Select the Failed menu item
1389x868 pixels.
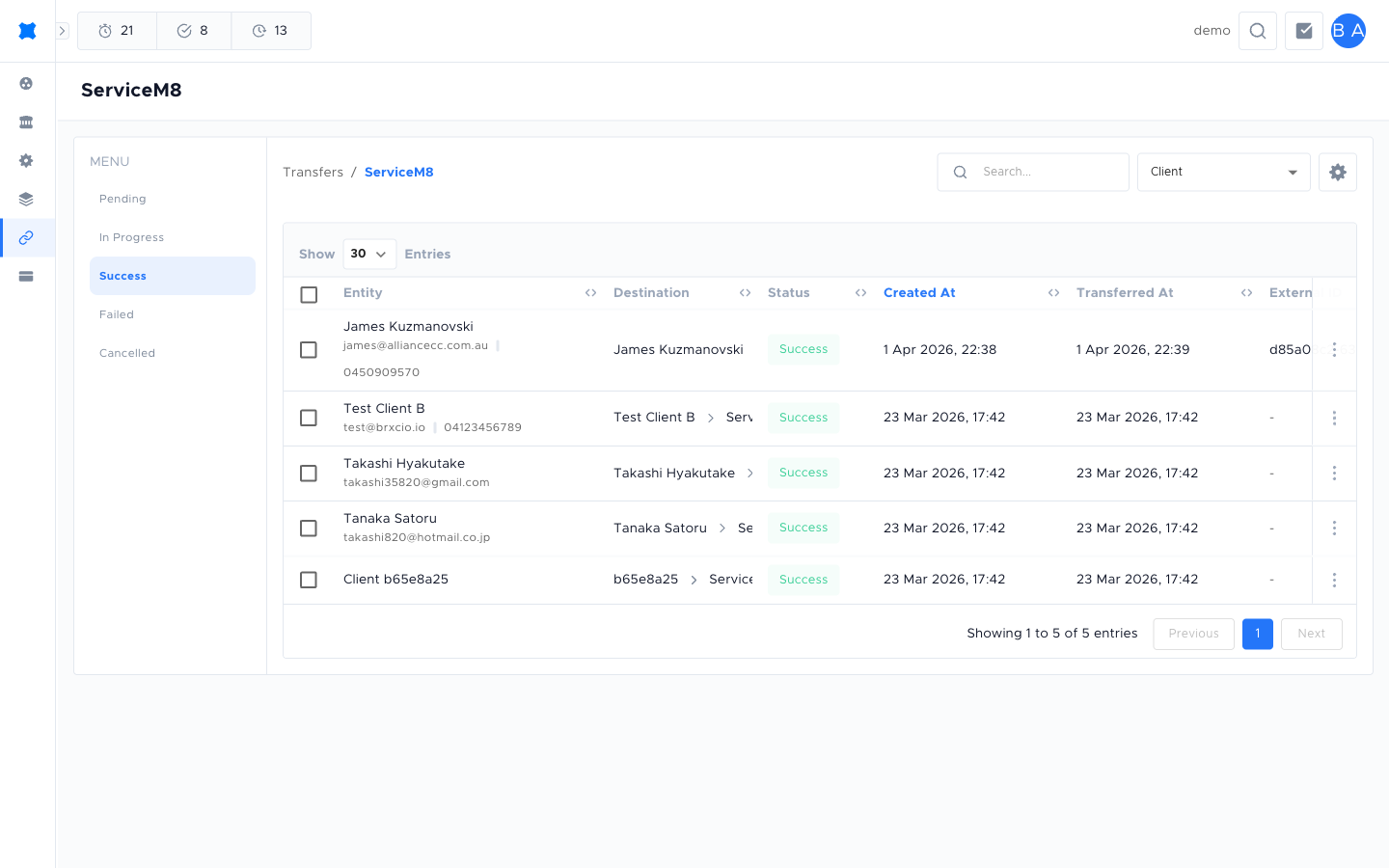pos(173,314)
